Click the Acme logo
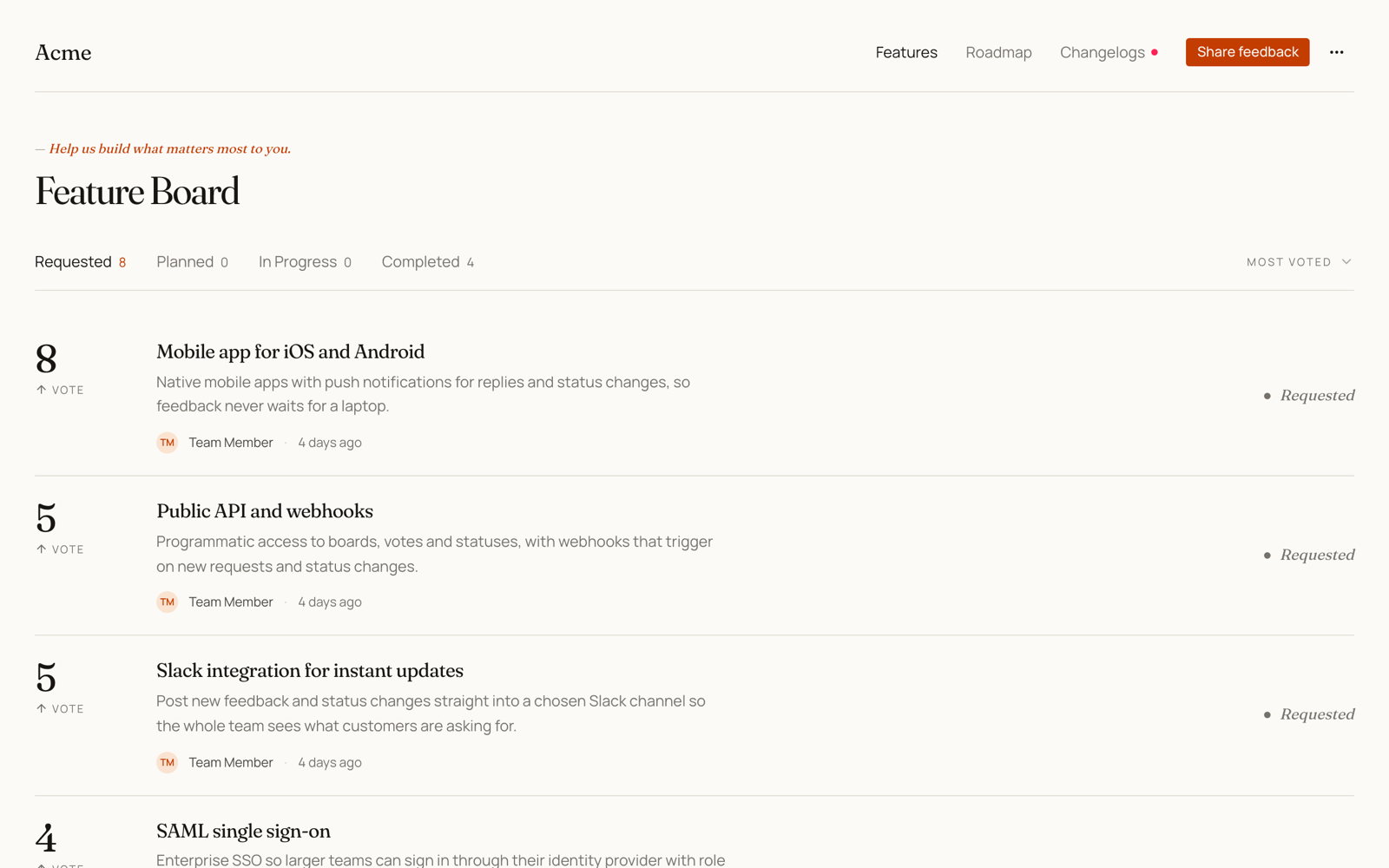Image resolution: width=1389 pixels, height=868 pixels. (x=63, y=53)
